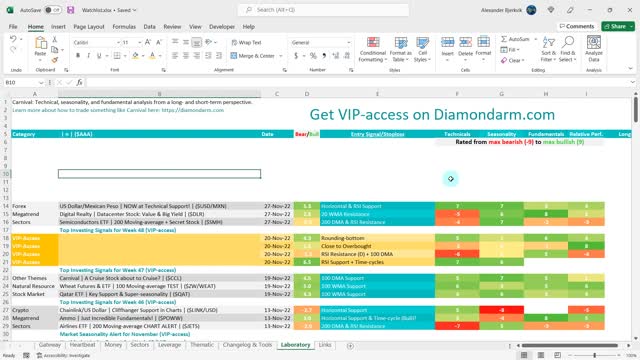Toggle Wrap Text option
640x360 pixels.
pyautogui.click(x=246, y=42)
